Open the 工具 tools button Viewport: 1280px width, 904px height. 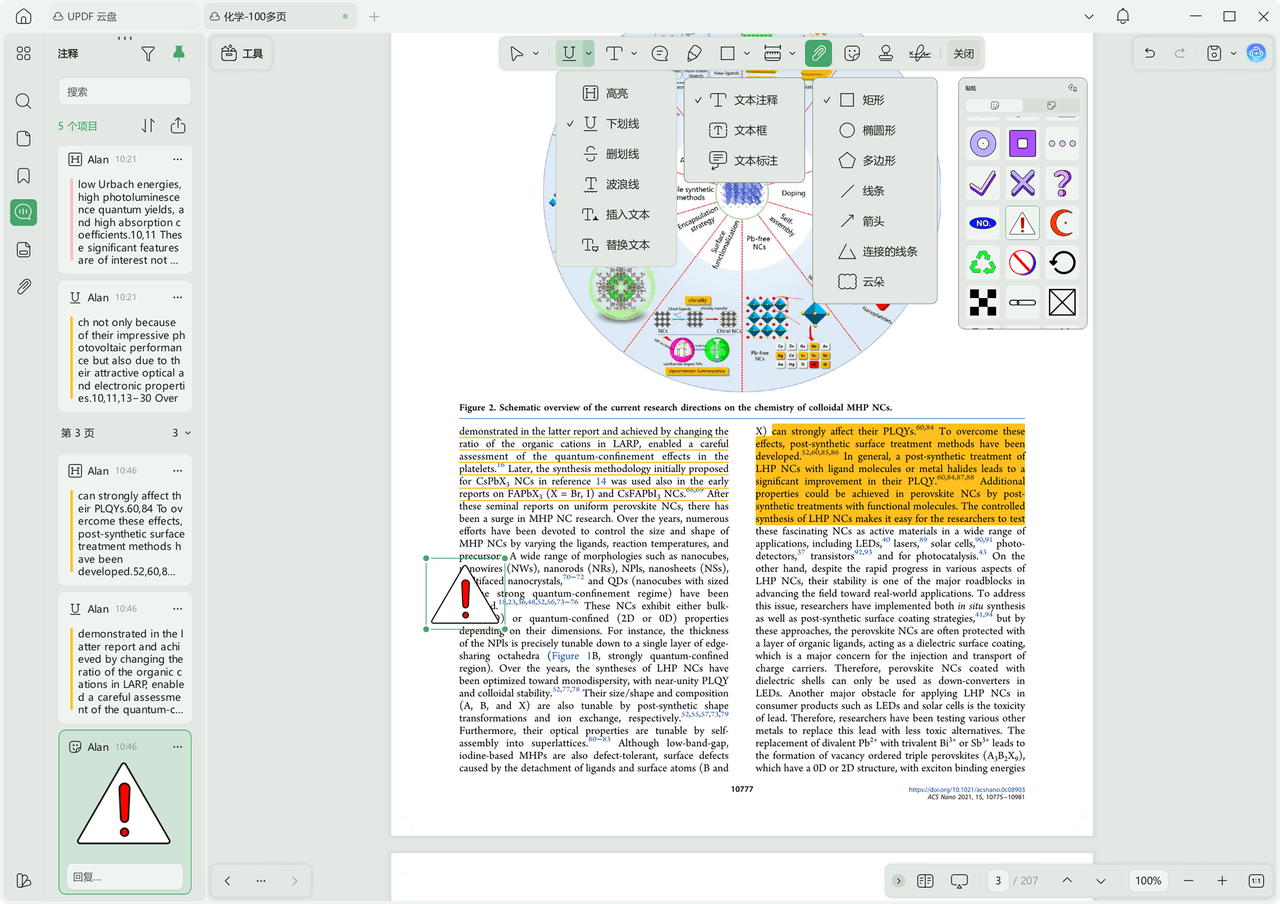(242, 54)
